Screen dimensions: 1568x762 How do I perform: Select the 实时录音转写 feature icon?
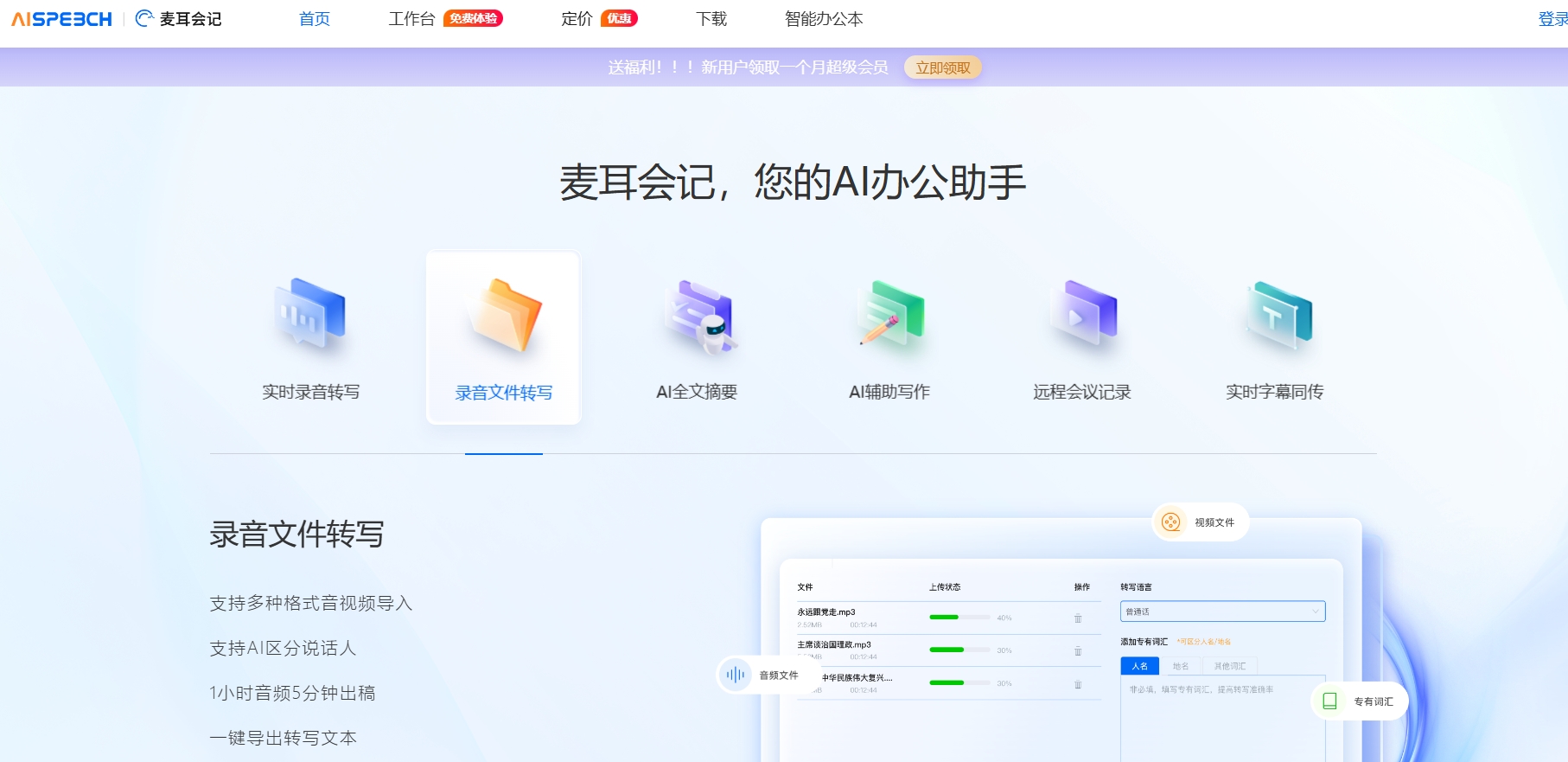(310, 316)
